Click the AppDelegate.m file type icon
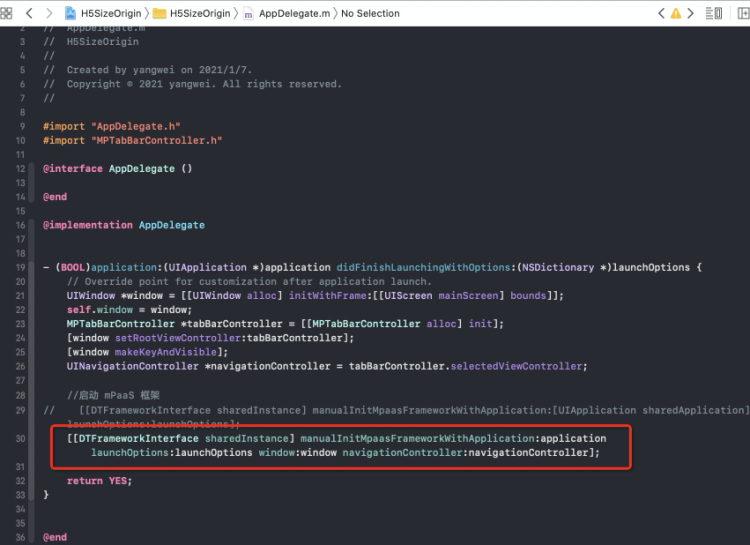 pos(248,14)
